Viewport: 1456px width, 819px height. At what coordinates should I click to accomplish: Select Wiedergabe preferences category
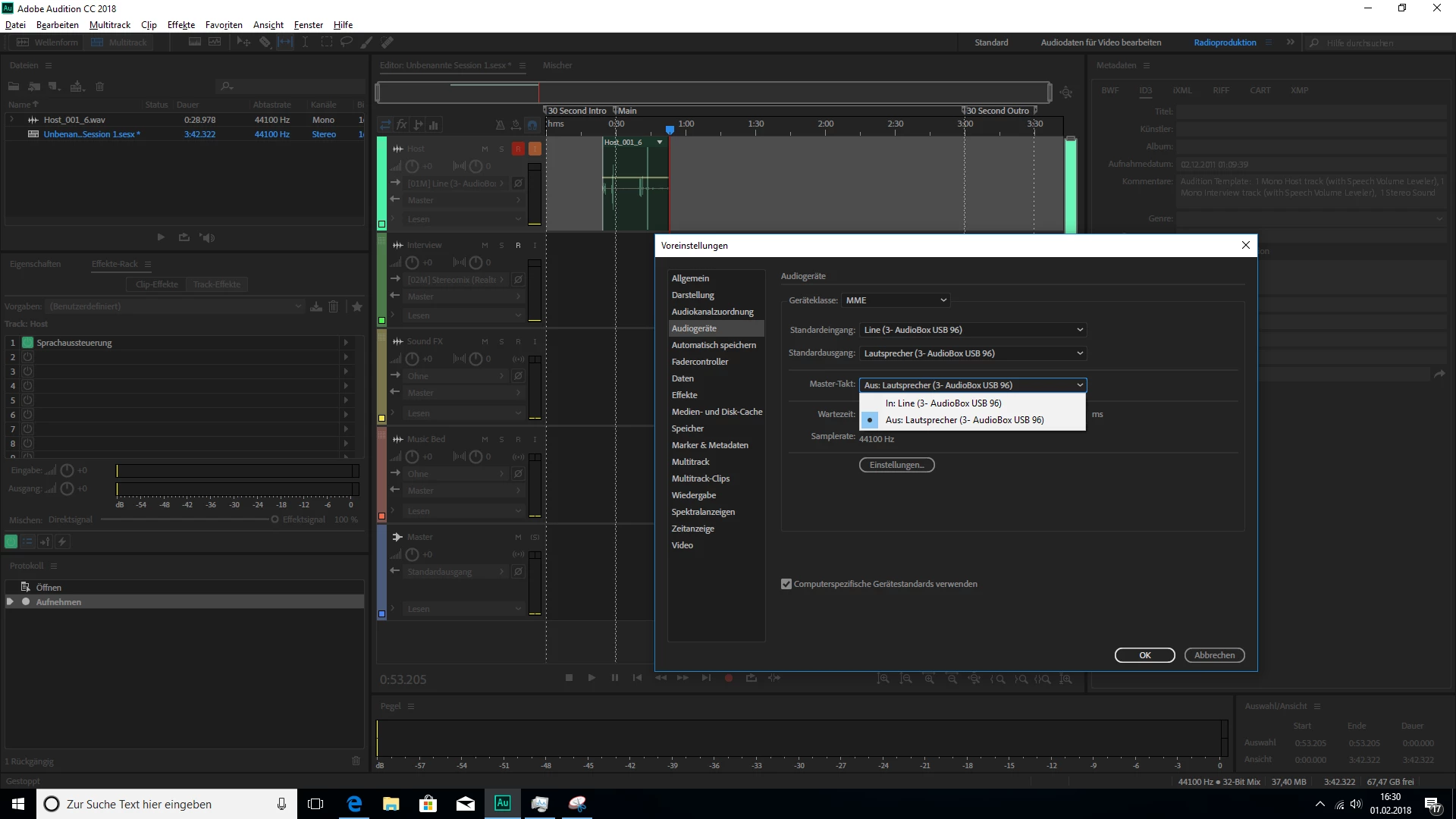693,495
